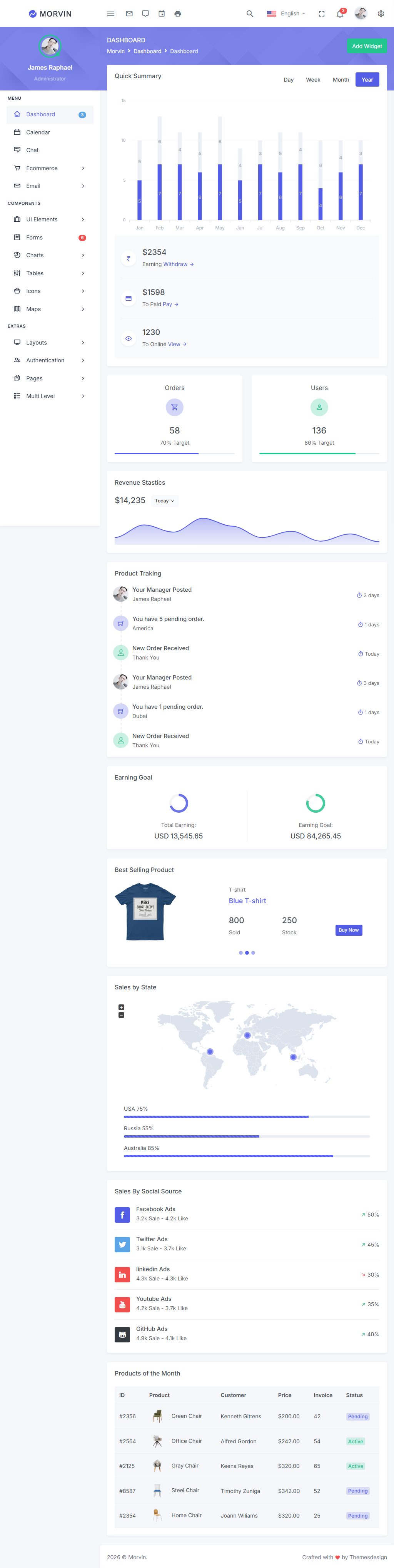Select the first product carousel dot

coord(241,952)
